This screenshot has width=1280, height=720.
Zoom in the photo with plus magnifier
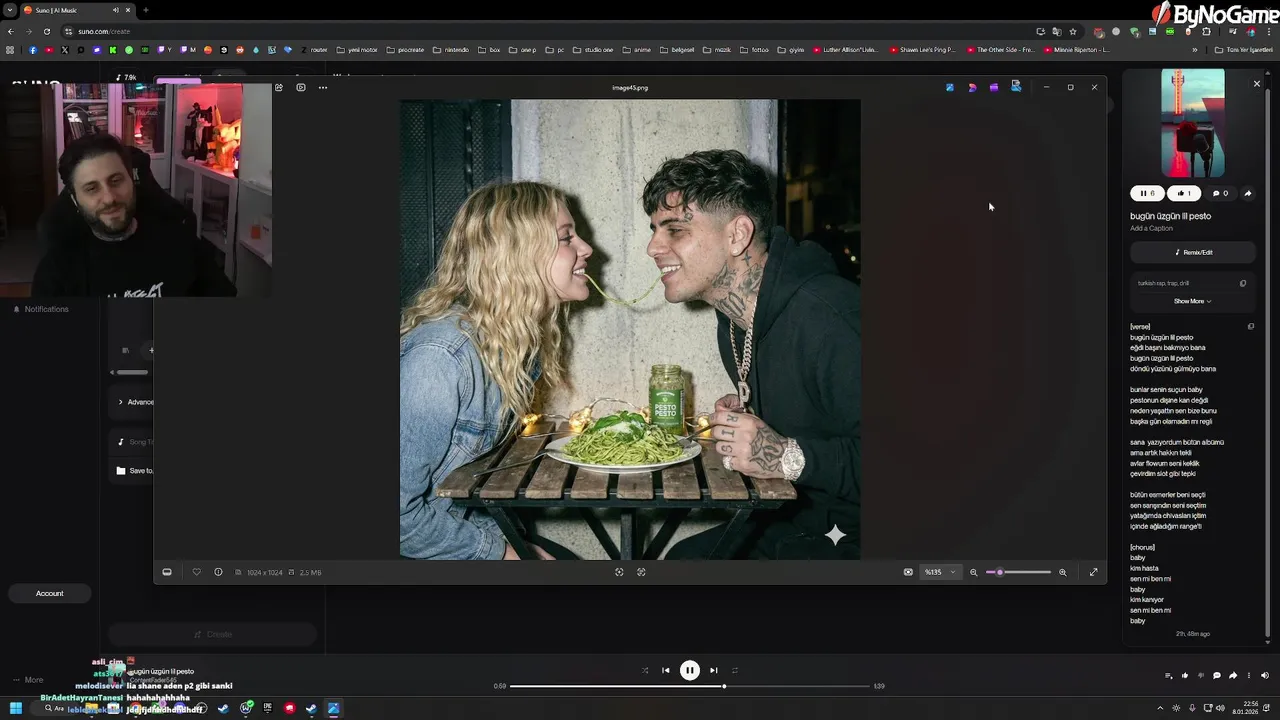pyautogui.click(x=1062, y=572)
